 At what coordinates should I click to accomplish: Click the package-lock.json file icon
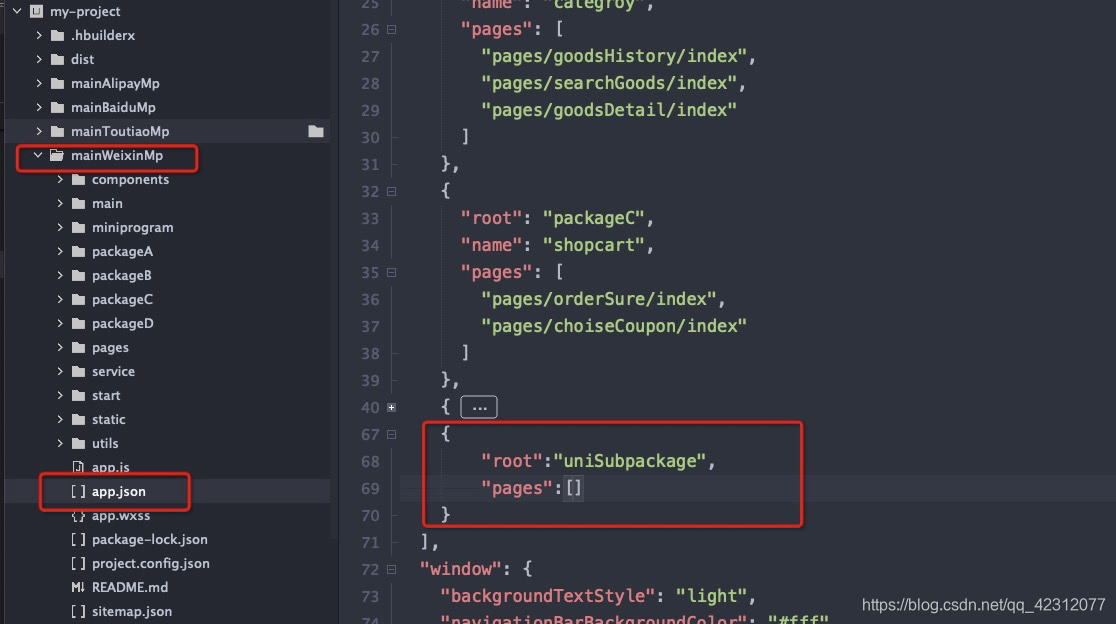pyautogui.click(x=78, y=539)
